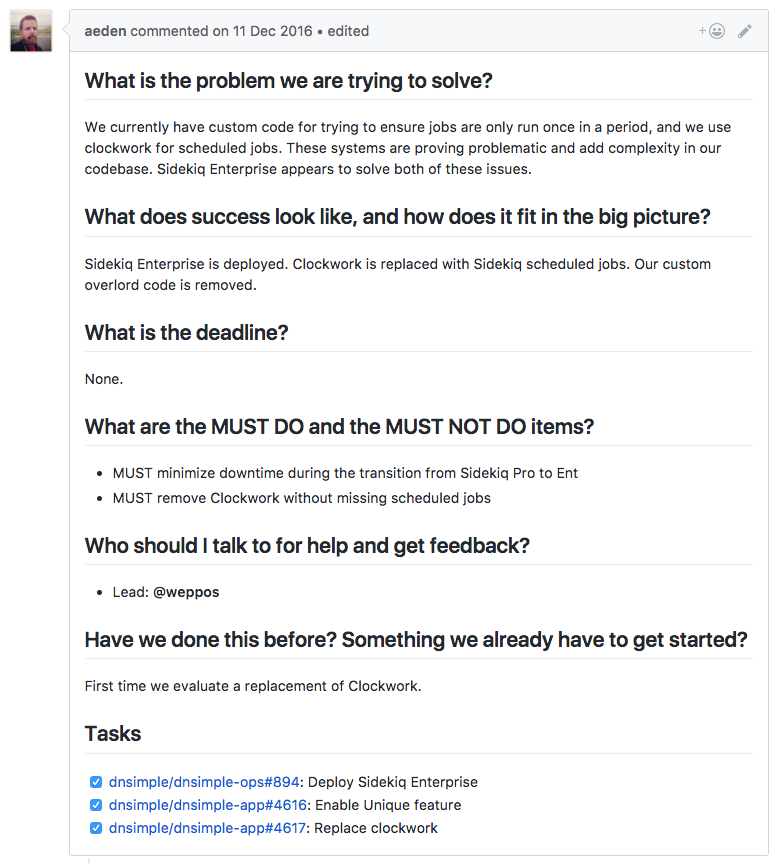Open issue link dnsimple/dnsimple-ops#894
Image resolution: width=776 pixels, height=864 pixels.
coord(204,782)
